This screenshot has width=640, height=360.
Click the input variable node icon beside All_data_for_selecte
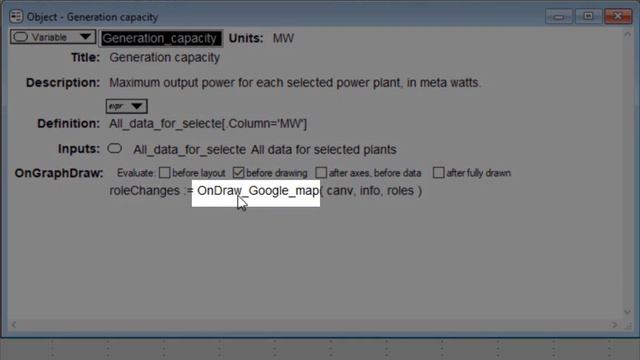(x=115, y=149)
